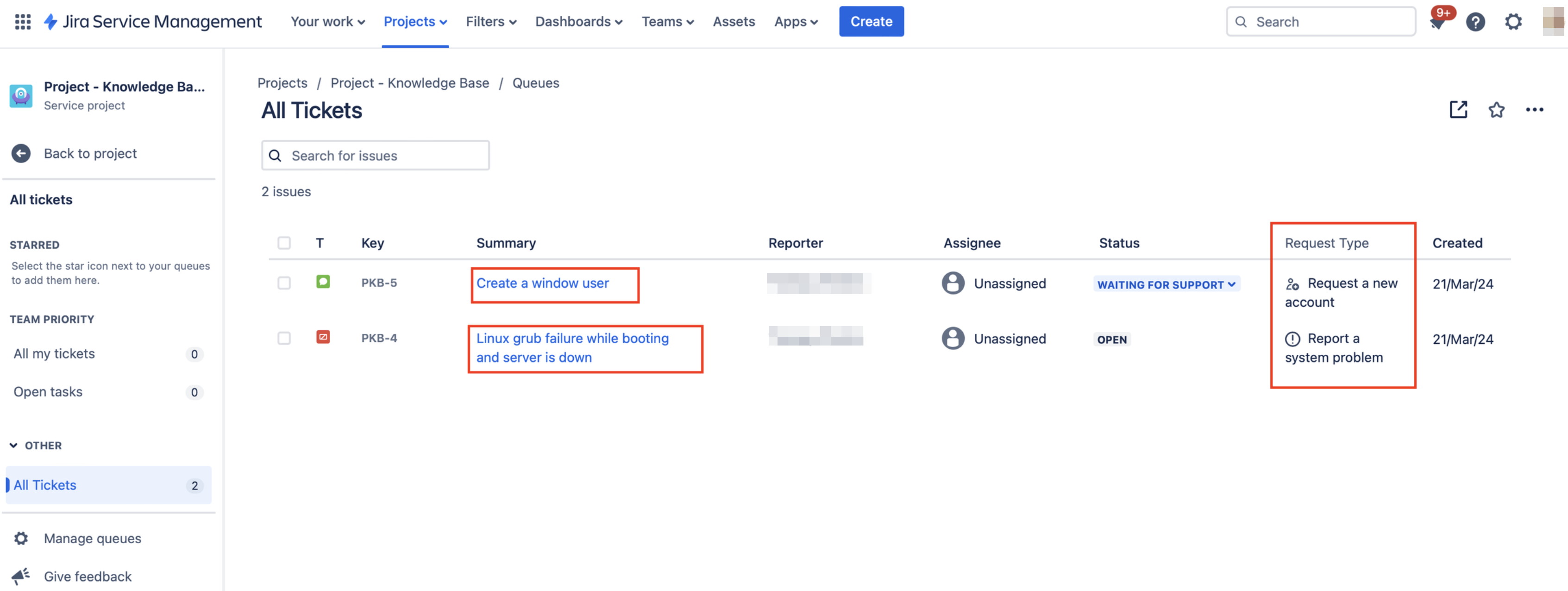Open the app switcher grid icon
The height and width of the screenshot is (591, 1568).
23,22
